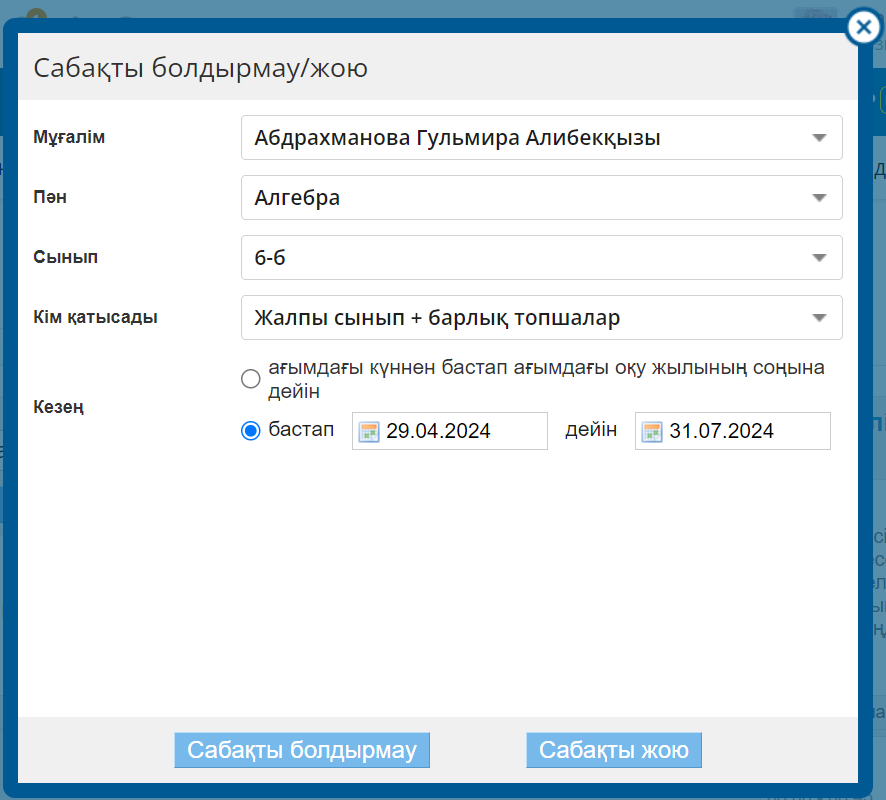Click the arrow on the Мұғалім dropdown
Image resolution: width=886 pixels, height=800 pixels.
pos(819,138)
